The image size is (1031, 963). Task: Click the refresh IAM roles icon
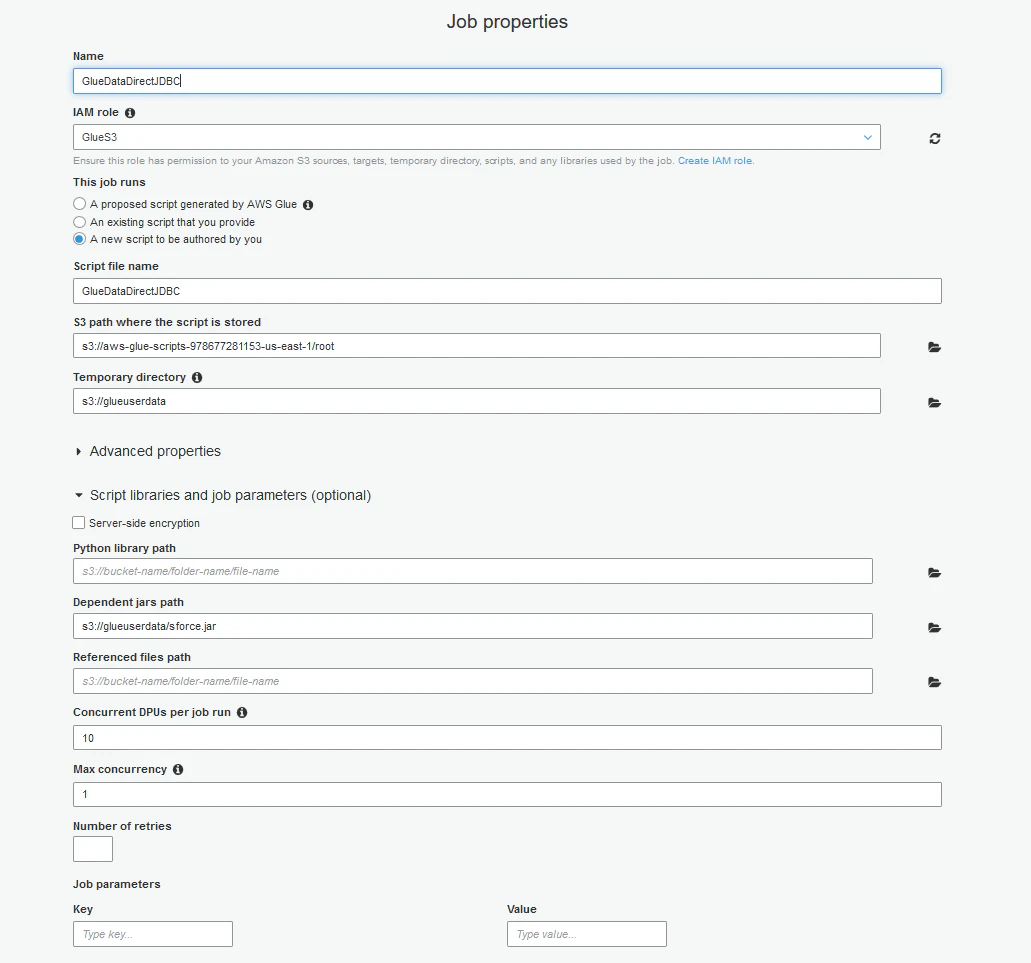click(x=934, y=138)
